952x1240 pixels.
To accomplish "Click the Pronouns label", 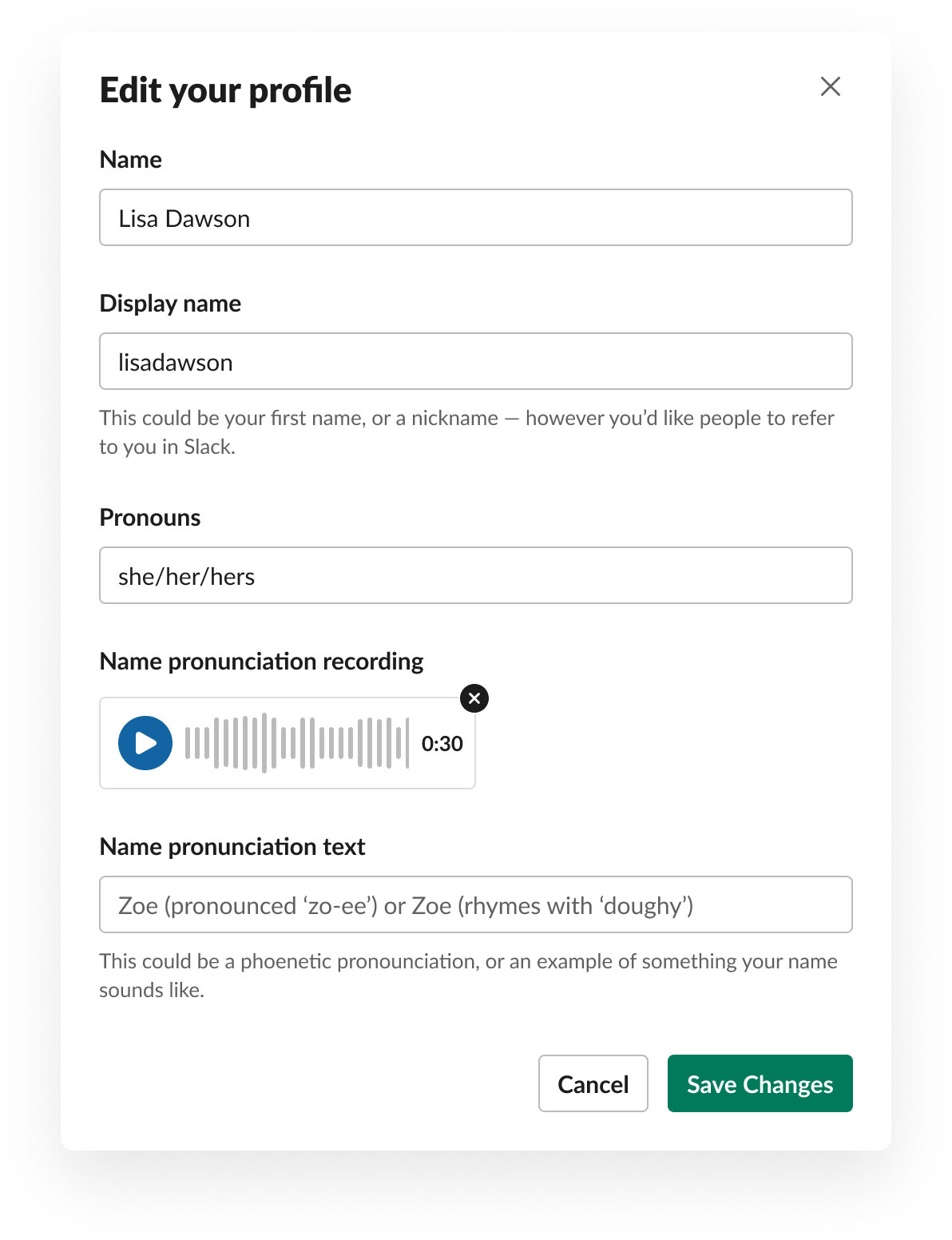I will coord(150,518).
